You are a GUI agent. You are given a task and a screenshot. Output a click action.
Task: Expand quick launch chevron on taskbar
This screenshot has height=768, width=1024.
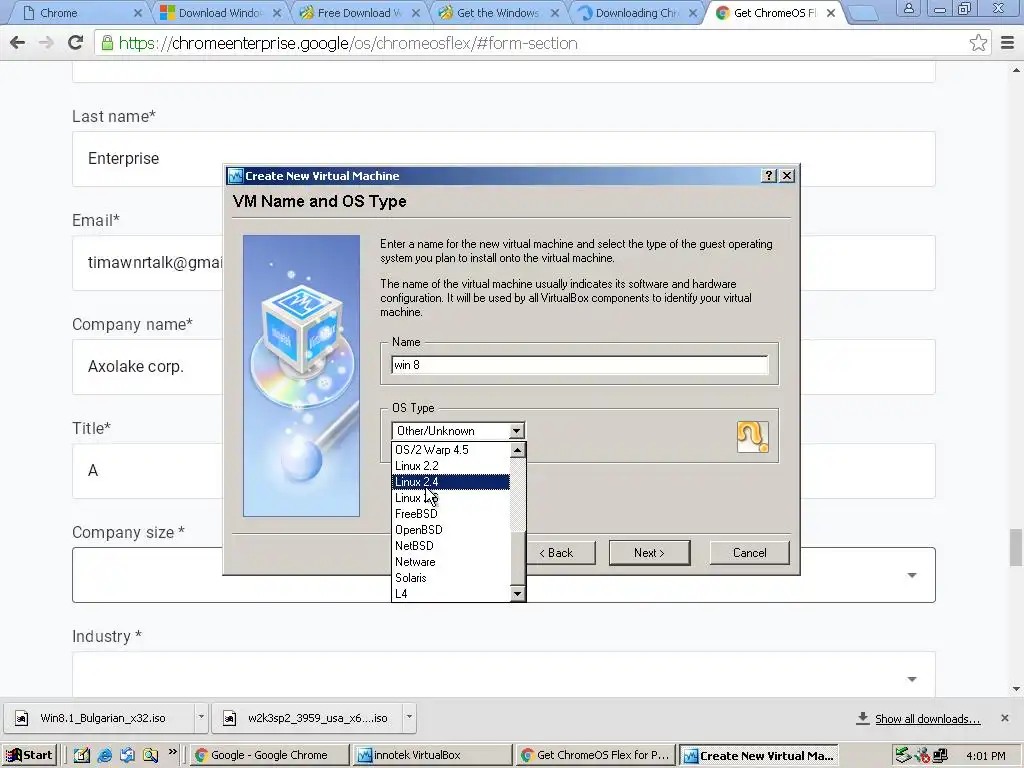click(x=172, y=752)
